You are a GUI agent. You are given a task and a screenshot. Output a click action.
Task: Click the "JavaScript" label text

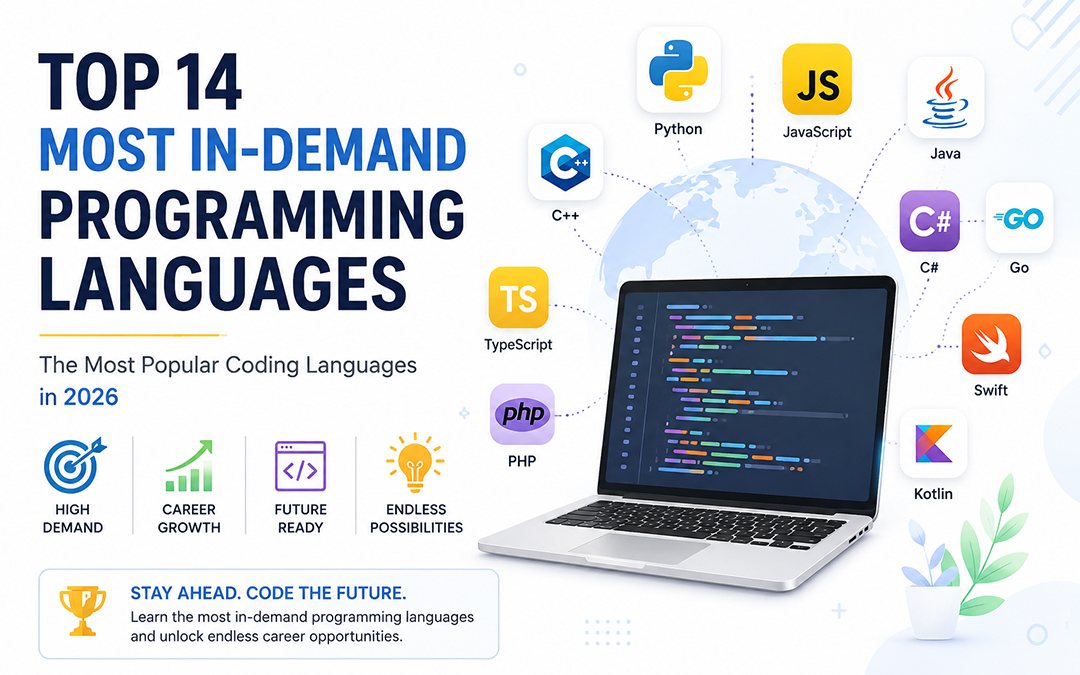[817, 132]
